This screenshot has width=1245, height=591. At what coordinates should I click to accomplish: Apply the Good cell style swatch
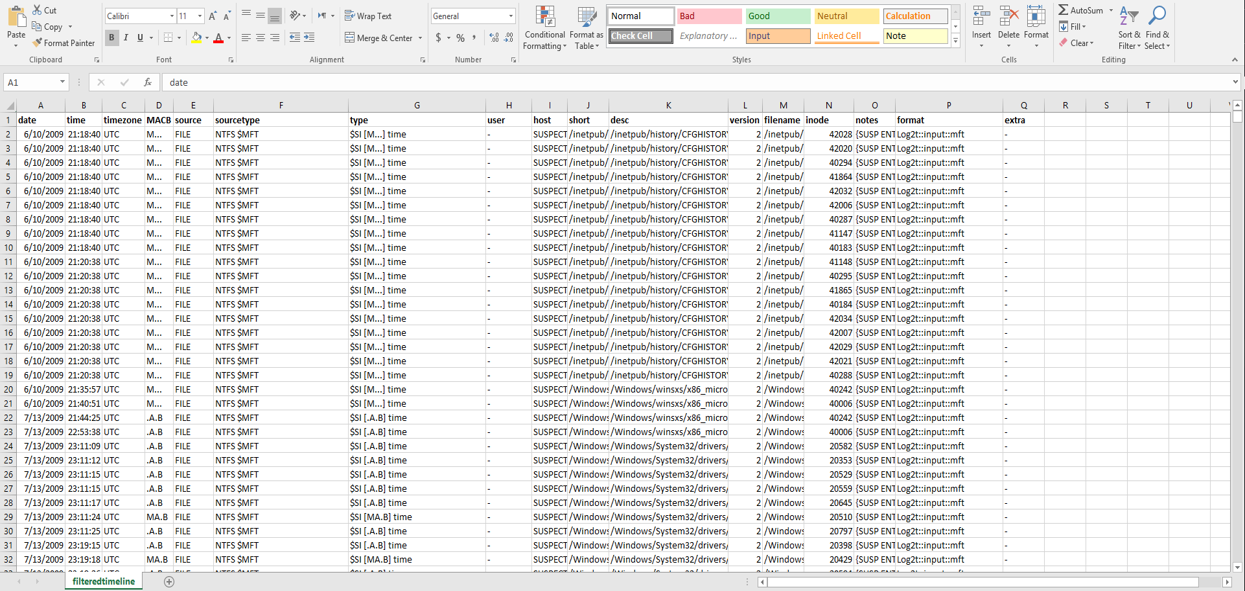[x=777, y=16]
